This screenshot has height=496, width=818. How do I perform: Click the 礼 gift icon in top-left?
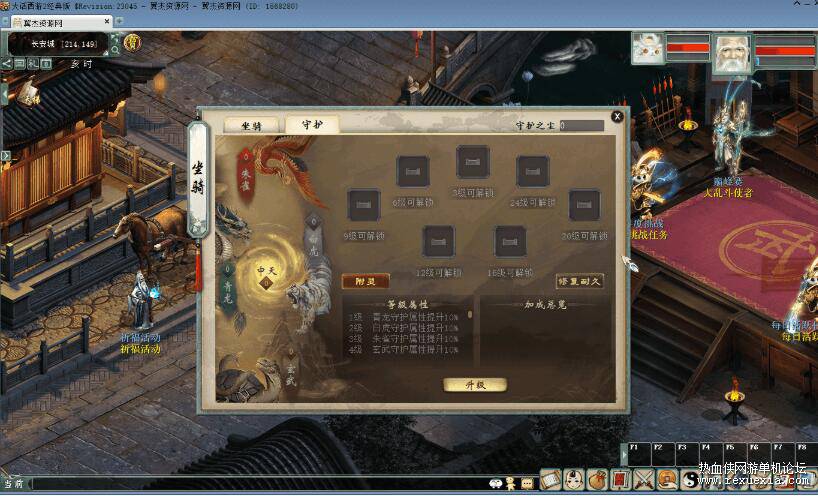[33, 64]
